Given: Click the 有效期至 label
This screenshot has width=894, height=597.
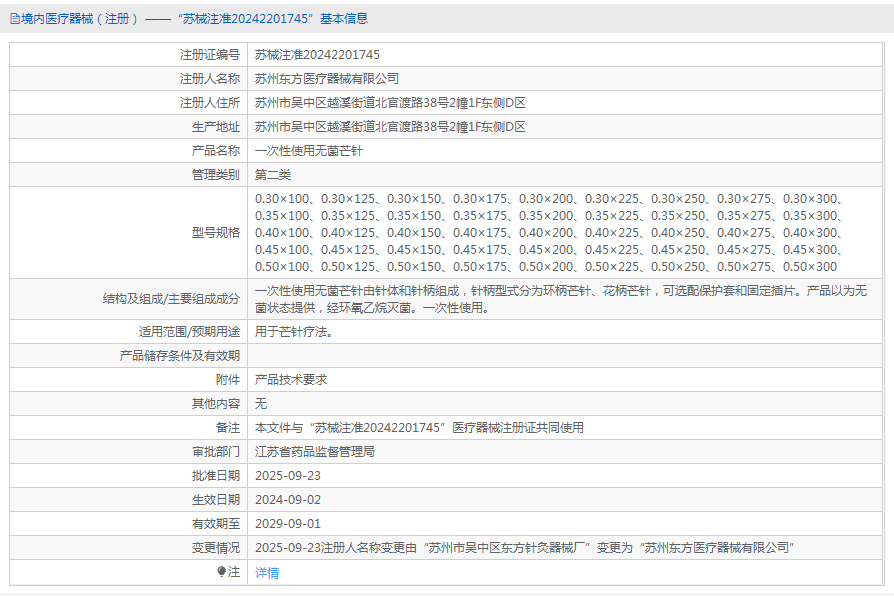Looking at the screenshot, I should 216,523.
